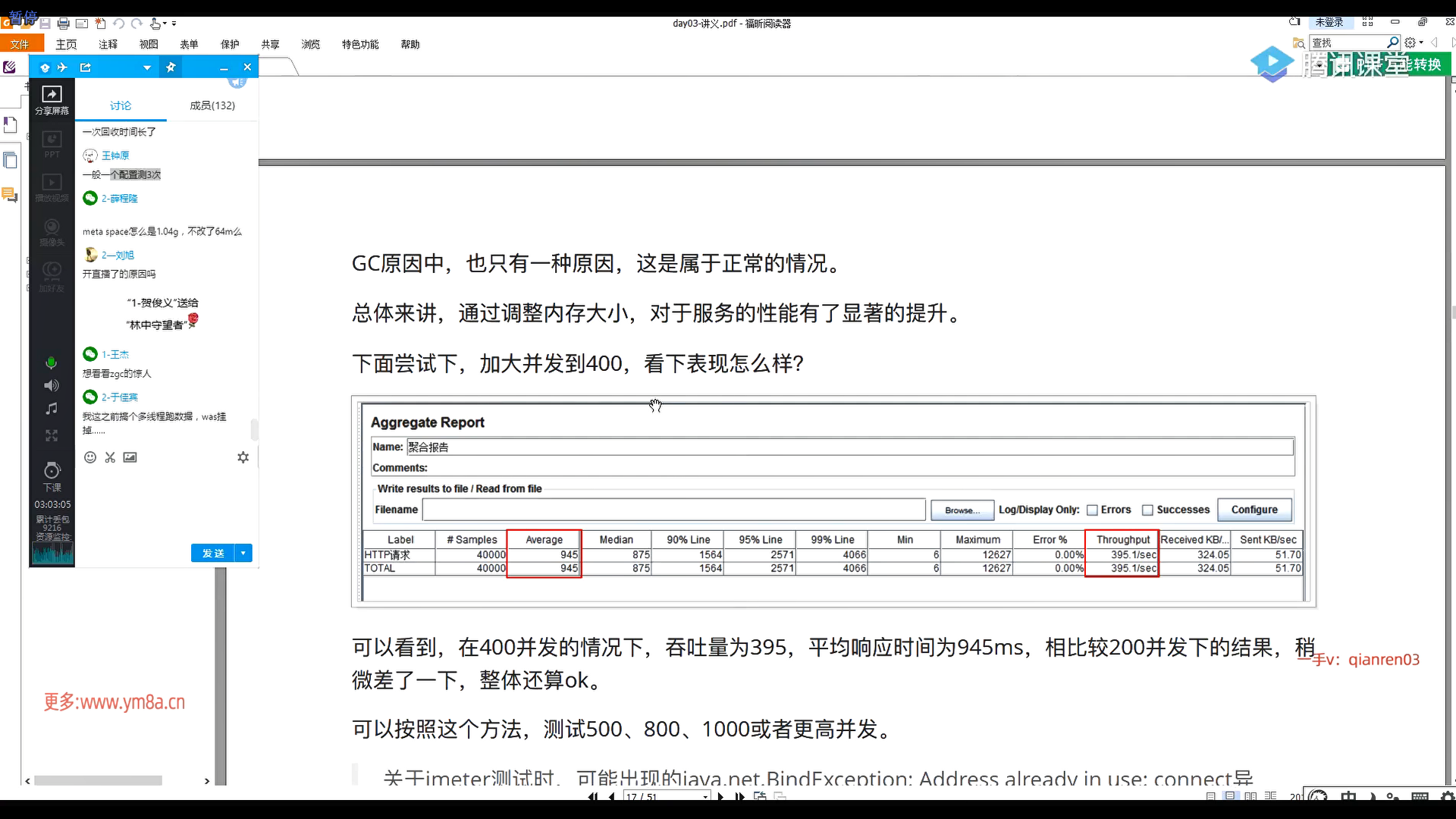The image size is (1456, 819).
Task: Expand the classroom panel header dropdown arrow
Action: point(147,67)
